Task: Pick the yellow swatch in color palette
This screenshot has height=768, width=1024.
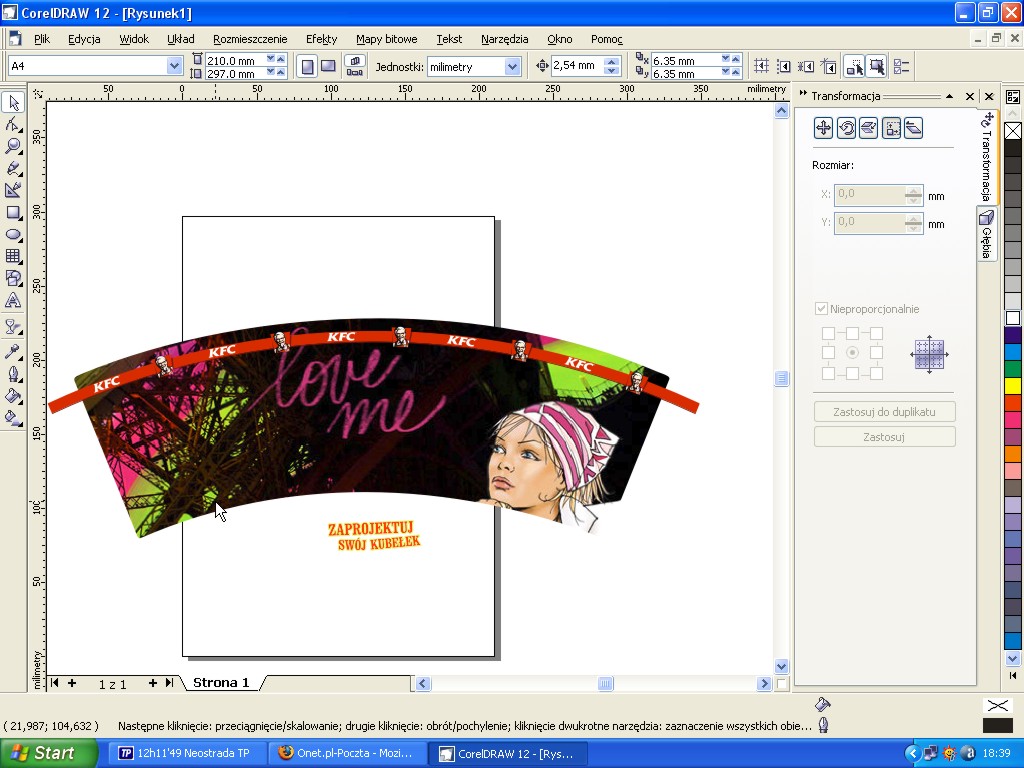Action: pos(1013,386)
